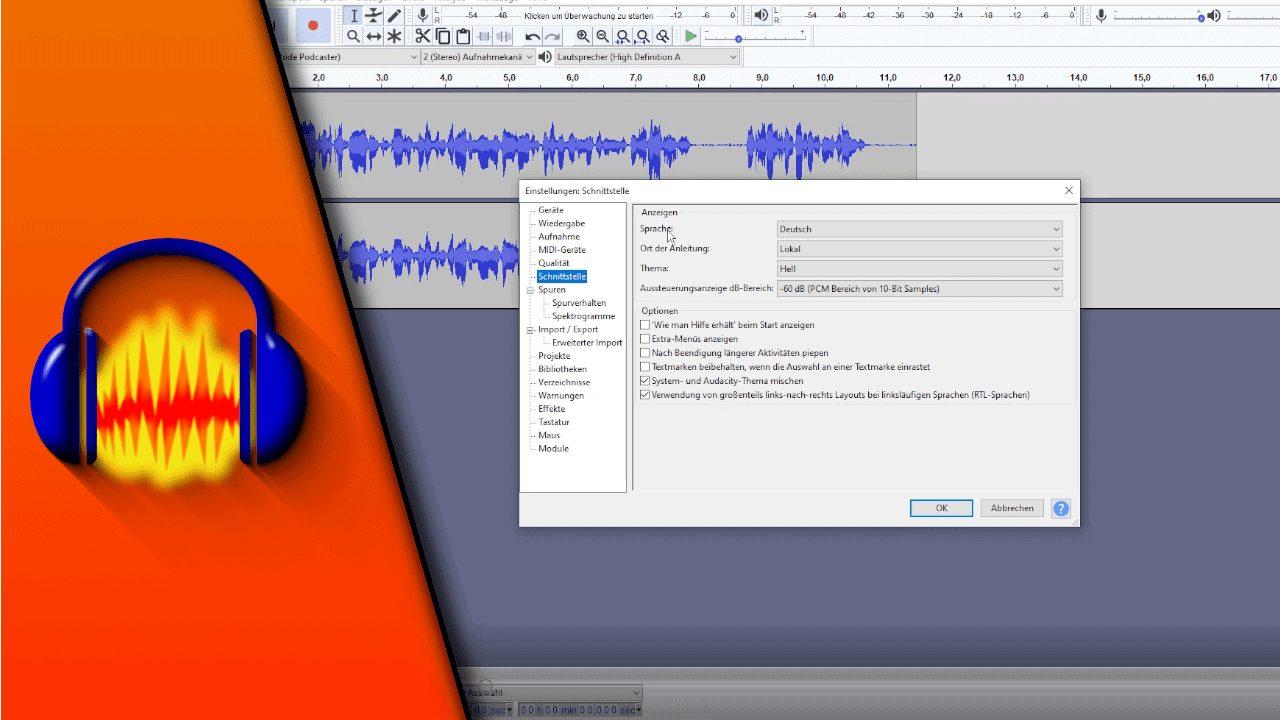1280x720 pixels.
Task: Select the Time Shift arrows tool
Action: [374, 36]
